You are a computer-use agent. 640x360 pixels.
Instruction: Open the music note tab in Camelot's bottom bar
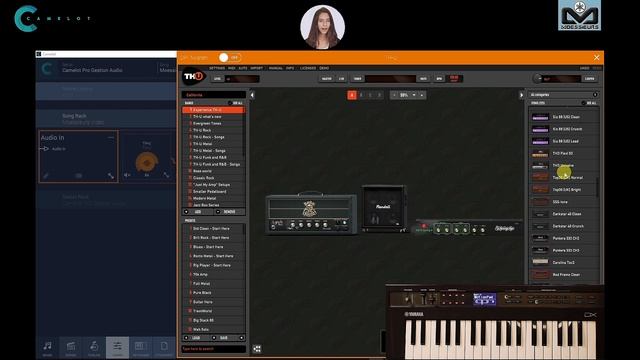[47, 348]
